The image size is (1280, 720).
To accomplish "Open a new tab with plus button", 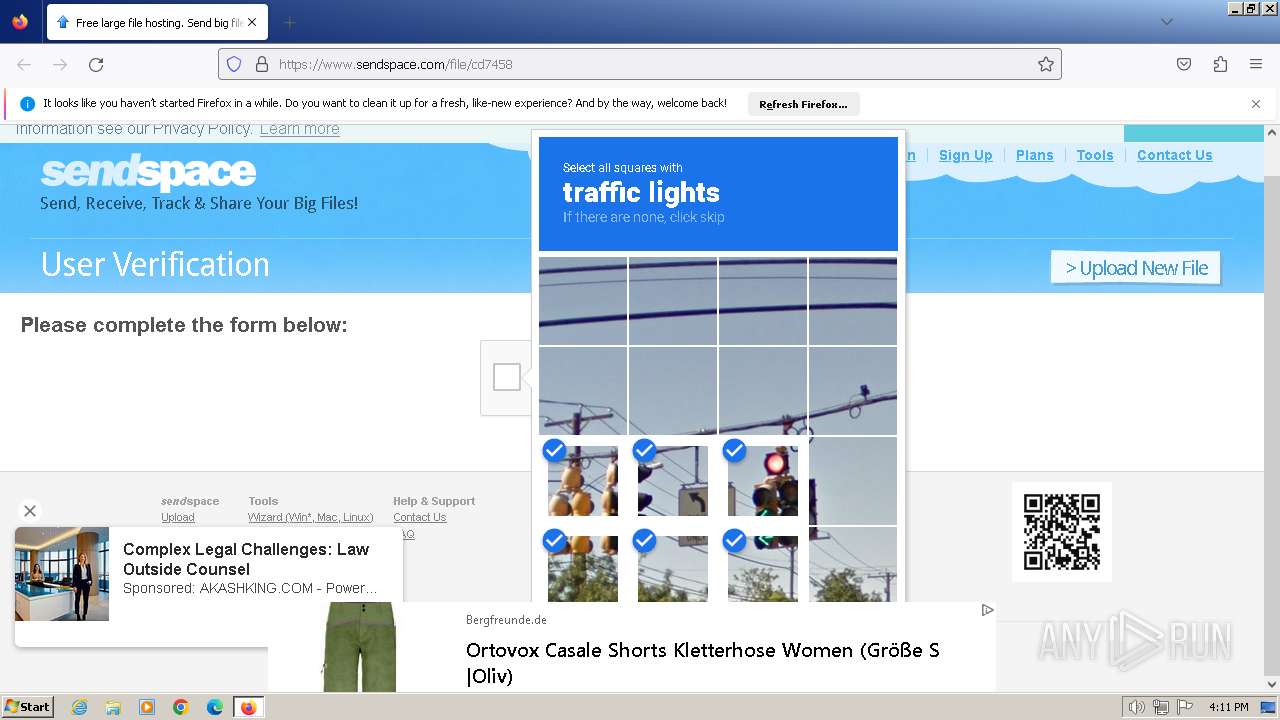I will [289, 22].
